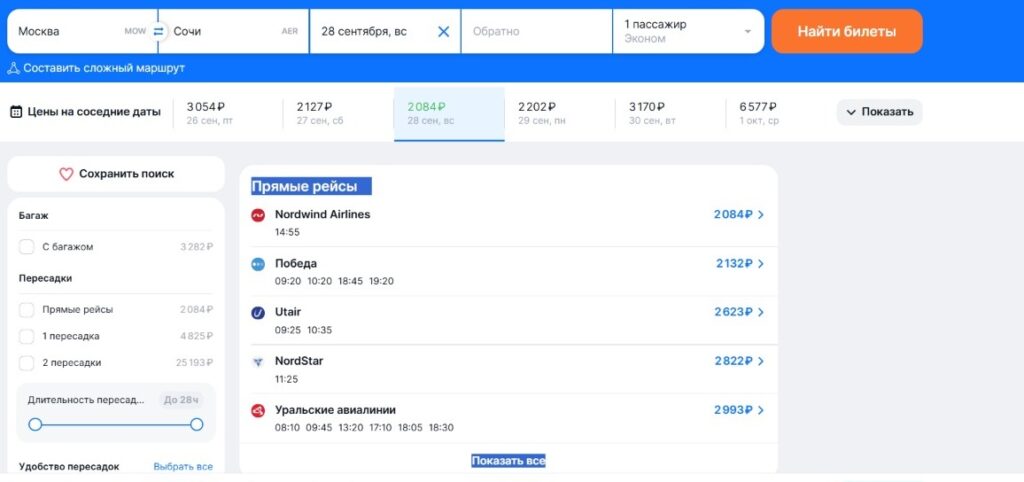Open Победа chevron at 2132₽
The width and height of the screenshot is (1024, 482).
[x=761, y=263]
